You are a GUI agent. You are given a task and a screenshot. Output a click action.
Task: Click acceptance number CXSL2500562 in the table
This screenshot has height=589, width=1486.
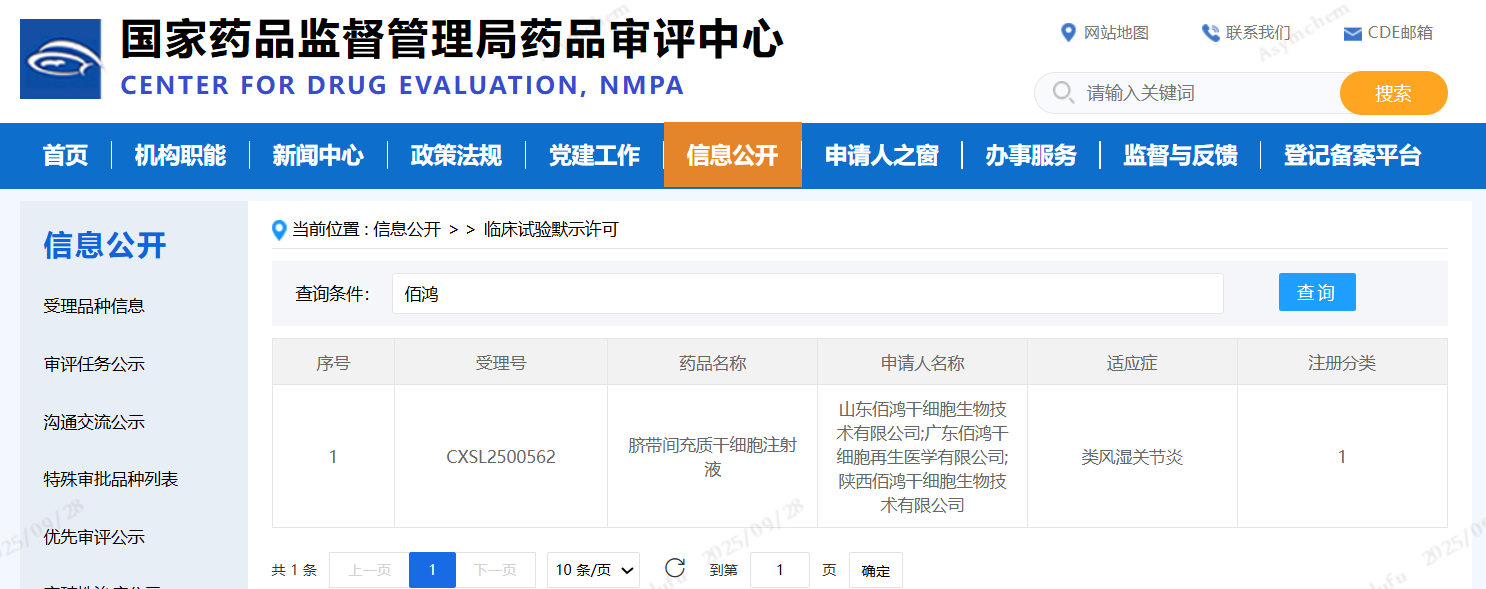coord(500,457)
